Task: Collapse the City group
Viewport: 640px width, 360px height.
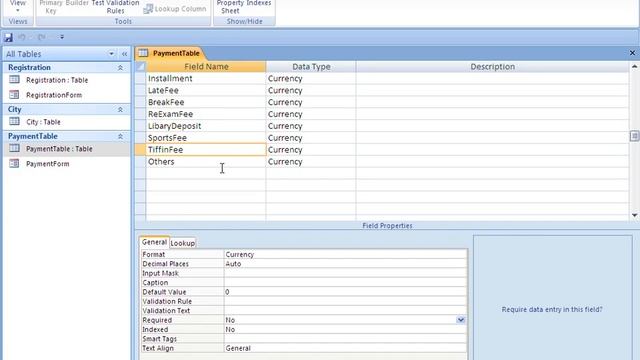Action: pos(120,109)
